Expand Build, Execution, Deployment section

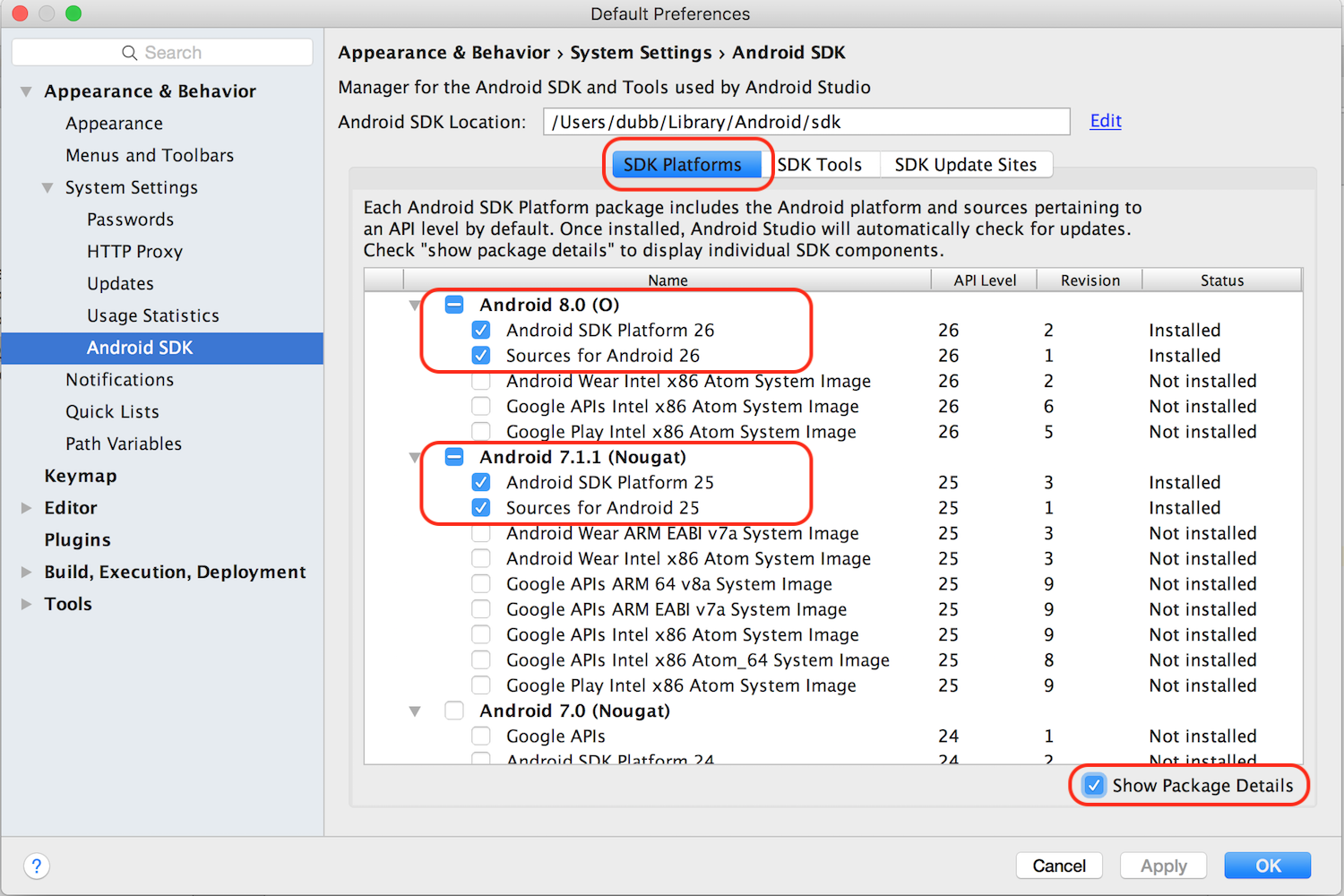click(26, 572)
